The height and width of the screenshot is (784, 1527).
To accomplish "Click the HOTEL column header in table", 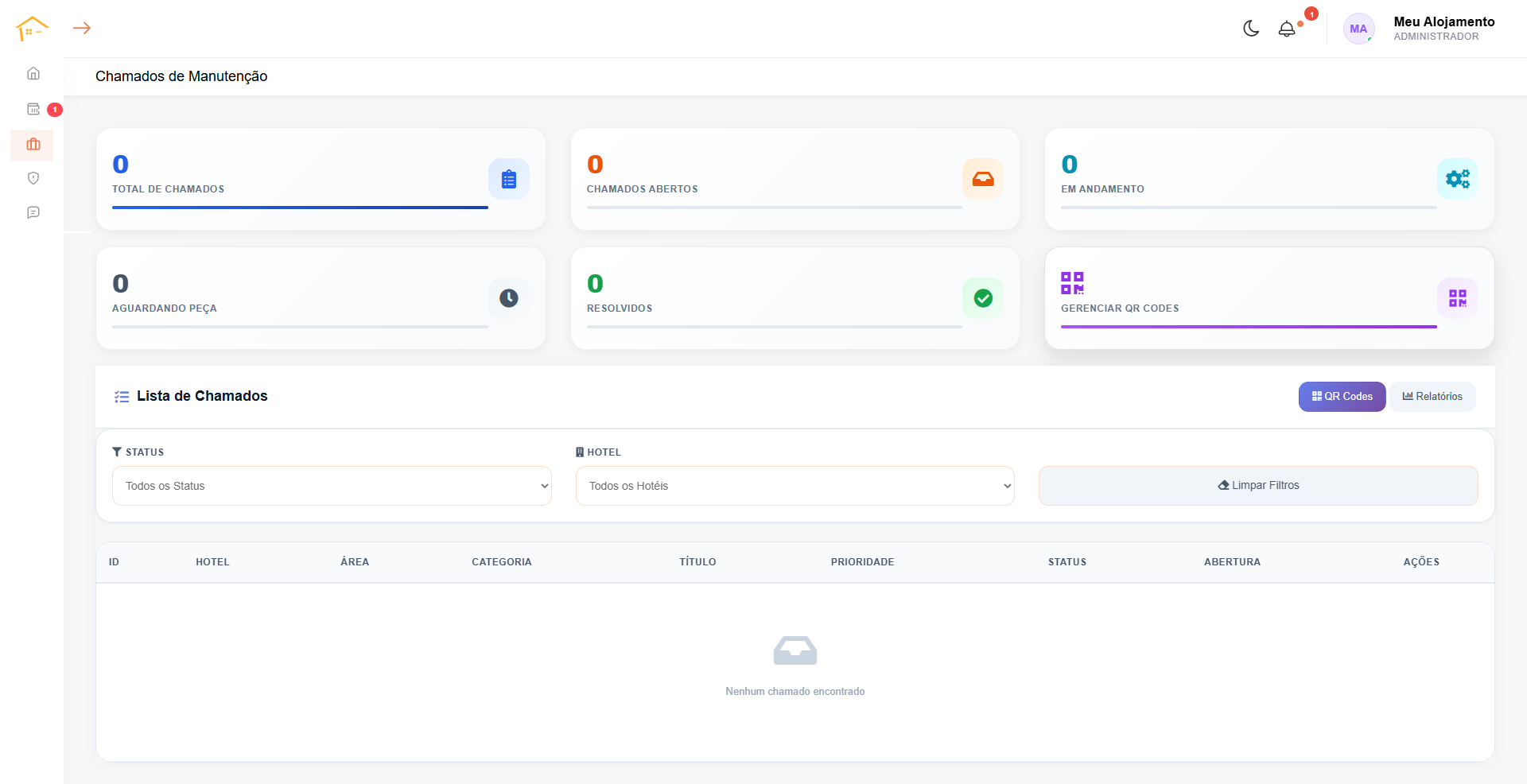I will 212,562.
